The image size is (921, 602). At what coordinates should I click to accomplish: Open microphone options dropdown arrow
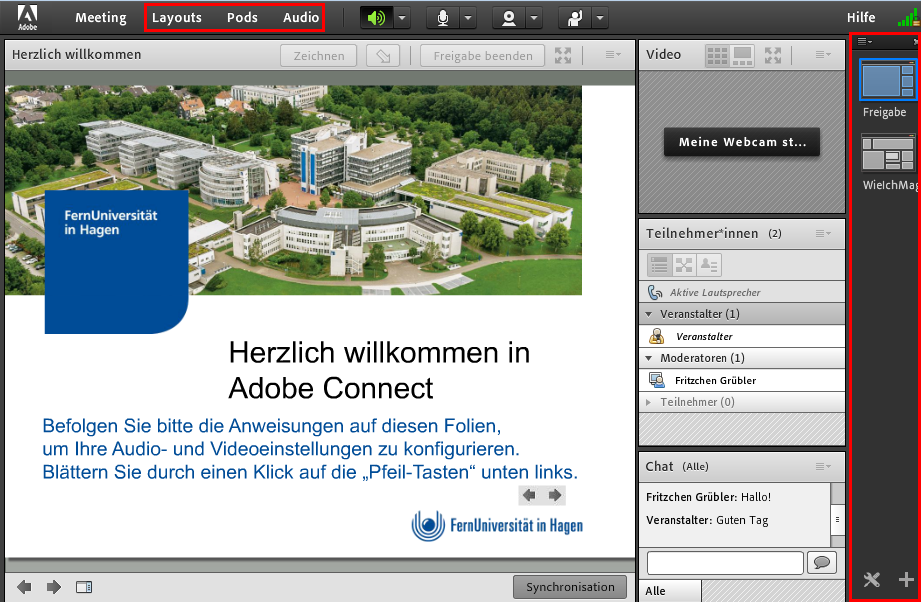pos(468,18)
